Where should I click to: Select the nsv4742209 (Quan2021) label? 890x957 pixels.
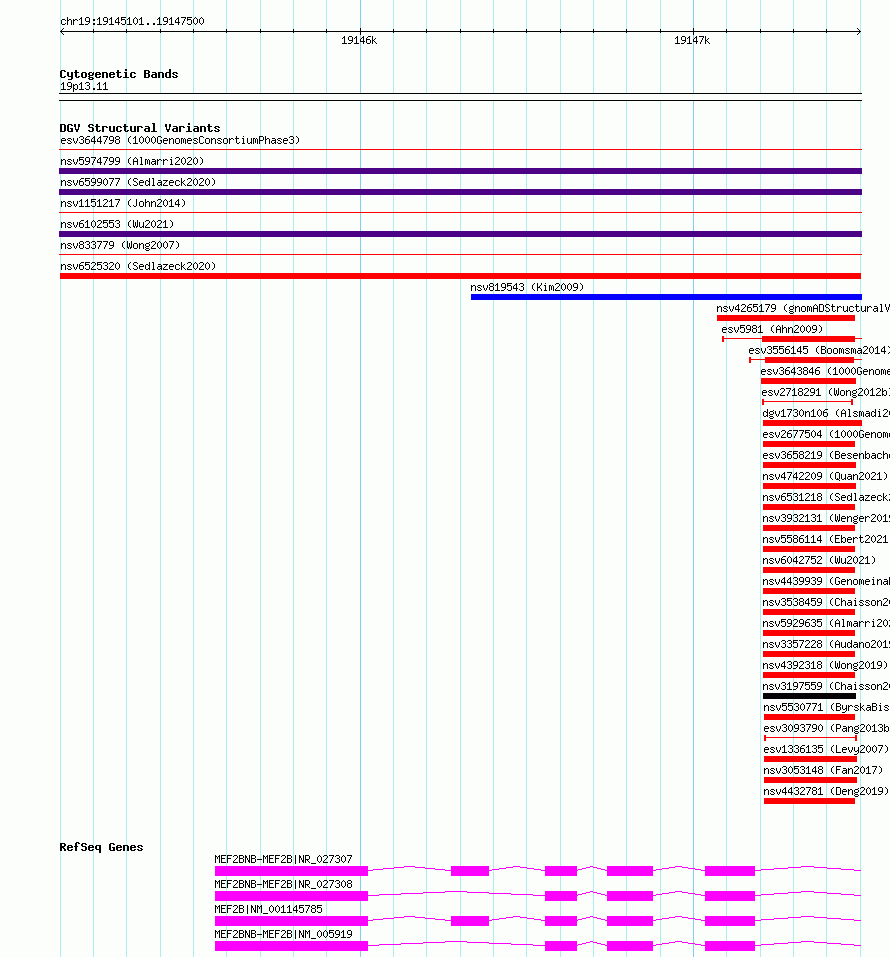(825, 476)
